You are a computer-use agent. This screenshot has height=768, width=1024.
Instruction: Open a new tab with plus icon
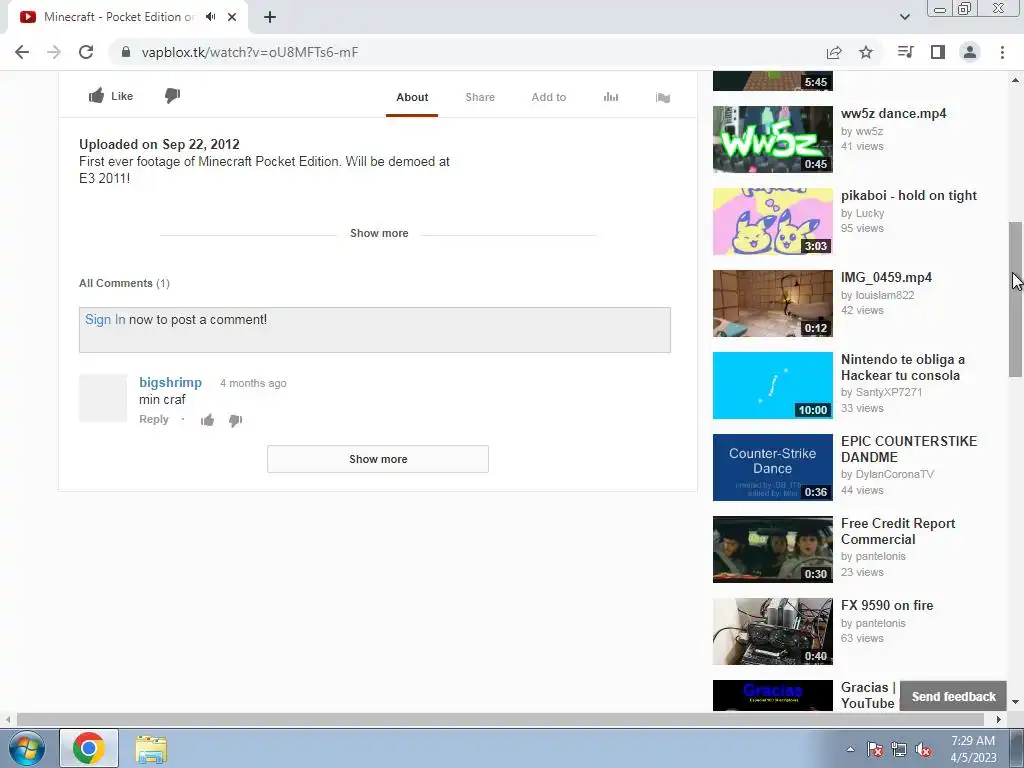[270, 17]
